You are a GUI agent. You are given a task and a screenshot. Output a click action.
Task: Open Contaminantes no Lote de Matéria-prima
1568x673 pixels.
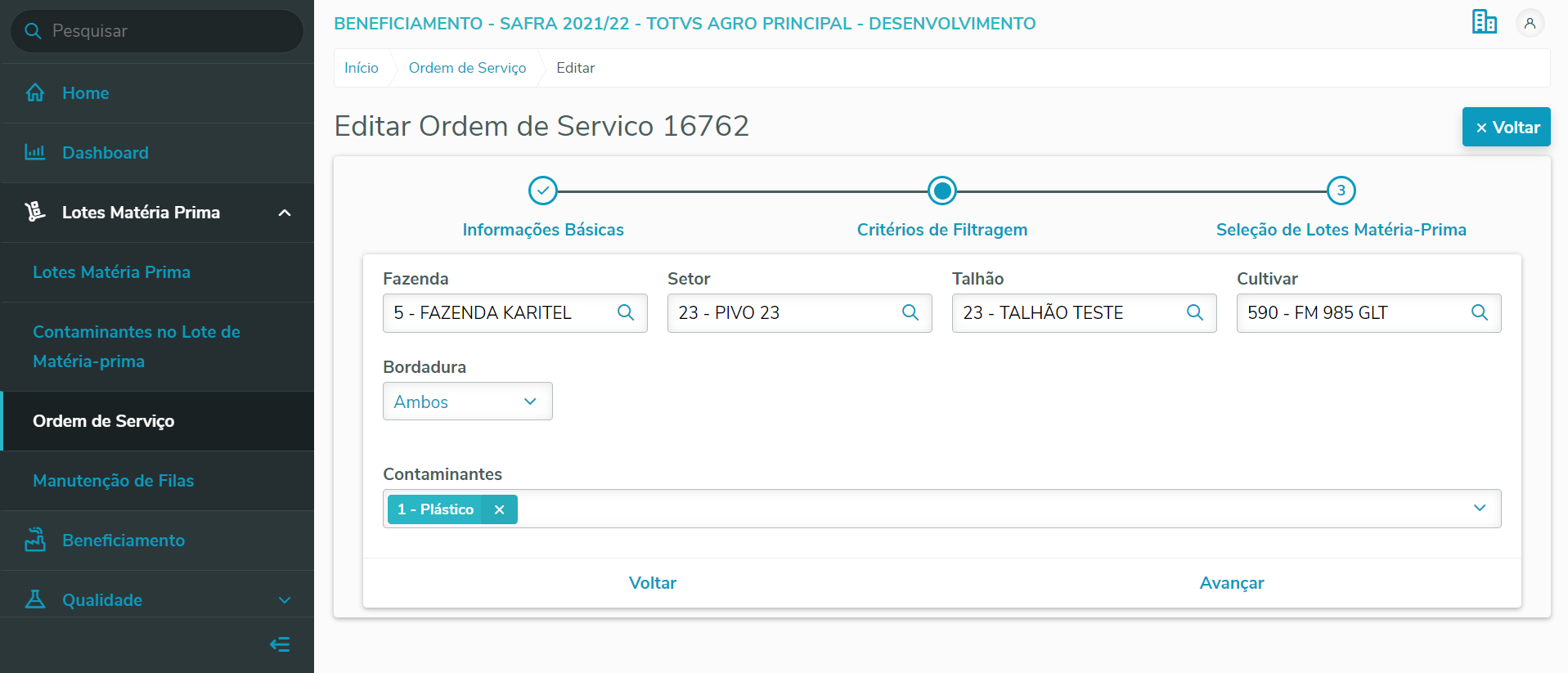pyautogui.click(x=136, y=347)
